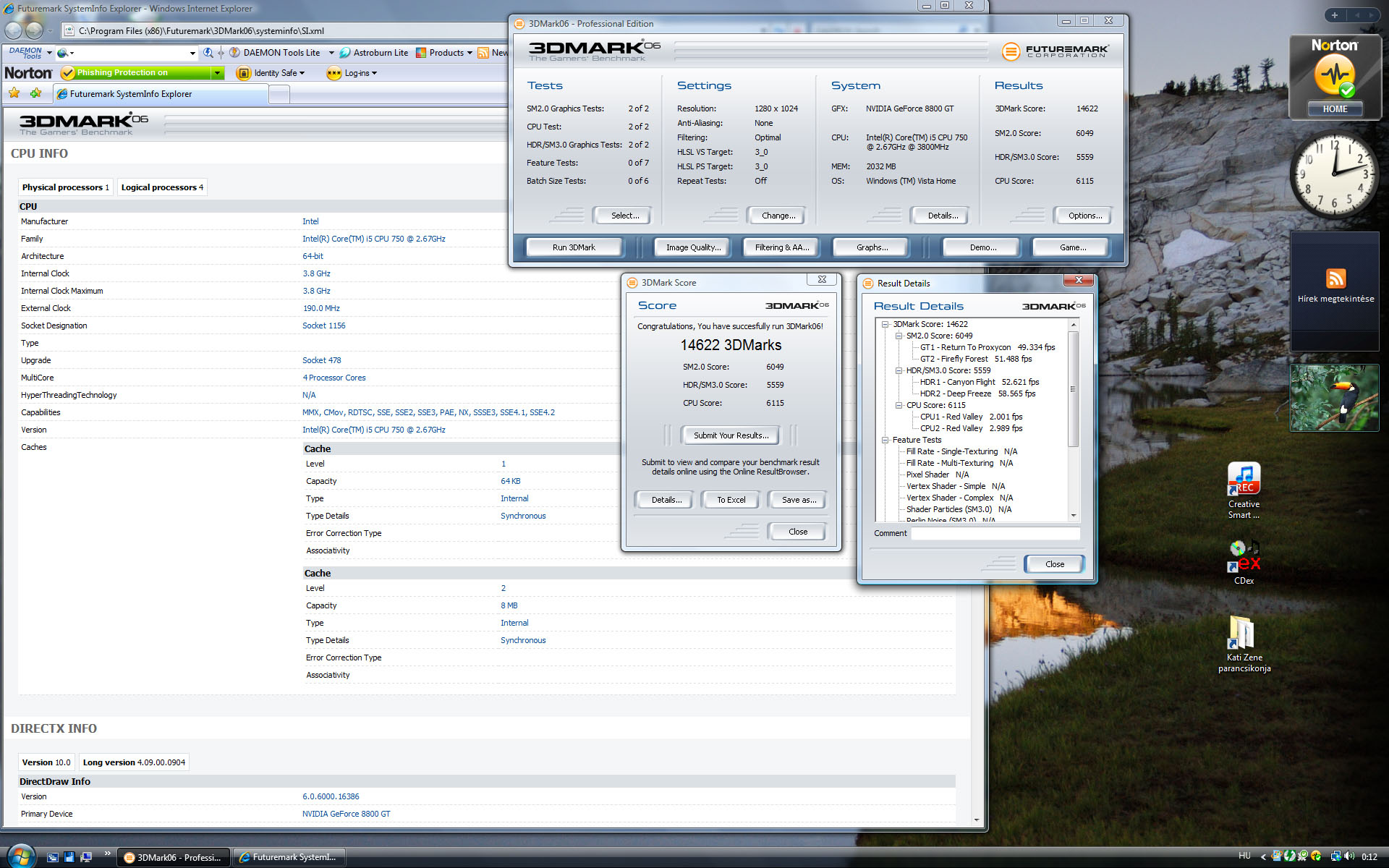Image resolution: width=1389 pixels, height=868 pixels.
Task: Collapse the SM2.0 Score tree node
Action: pyautogui.click(x=899, y=336)
